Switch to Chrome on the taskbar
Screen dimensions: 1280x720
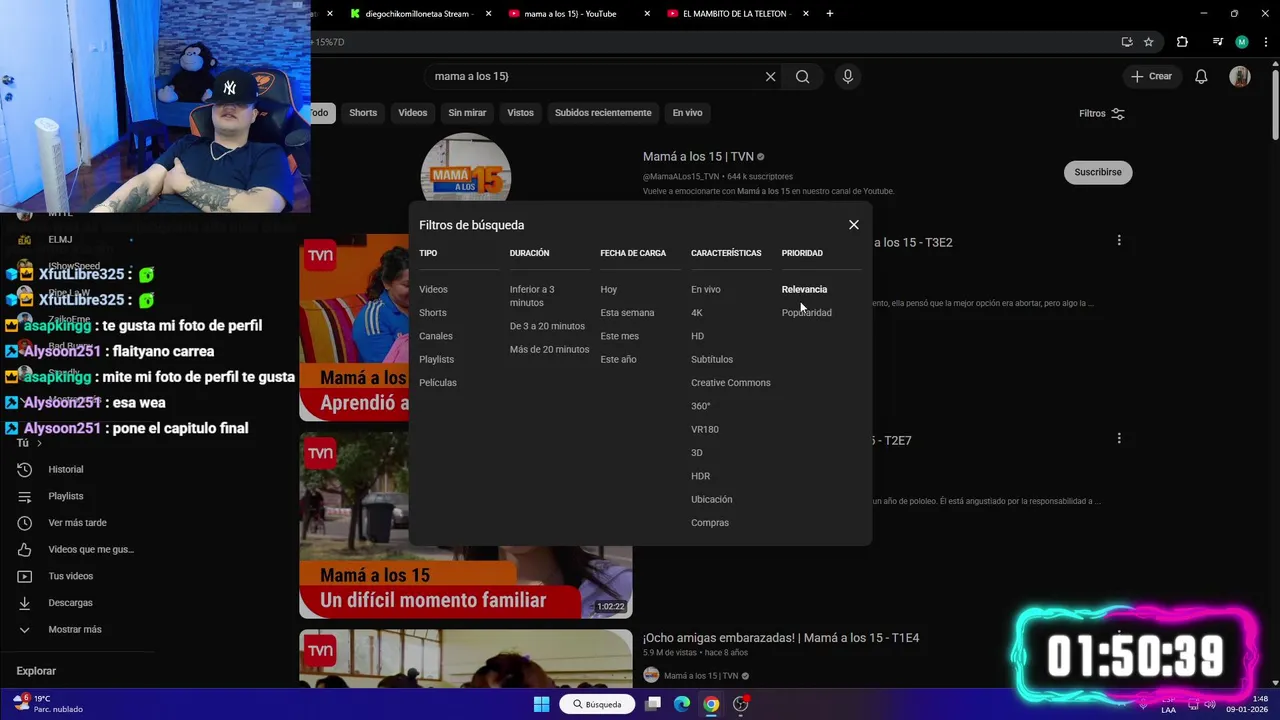711,704
